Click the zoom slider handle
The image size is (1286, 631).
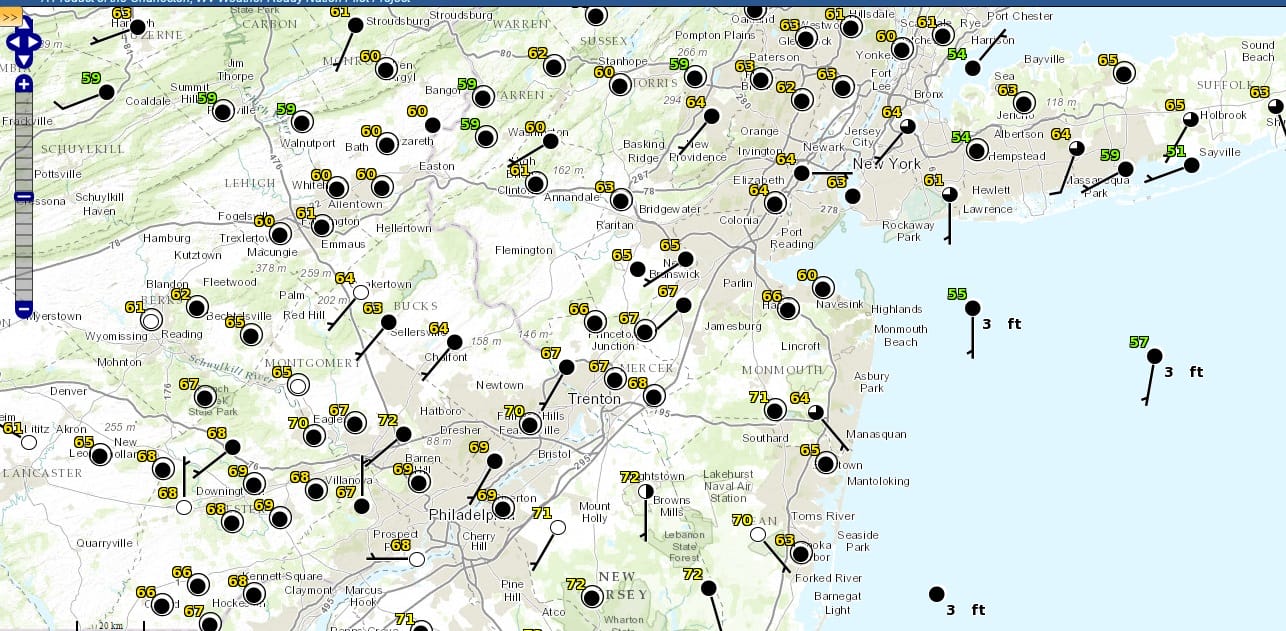[x=23, y=197]
